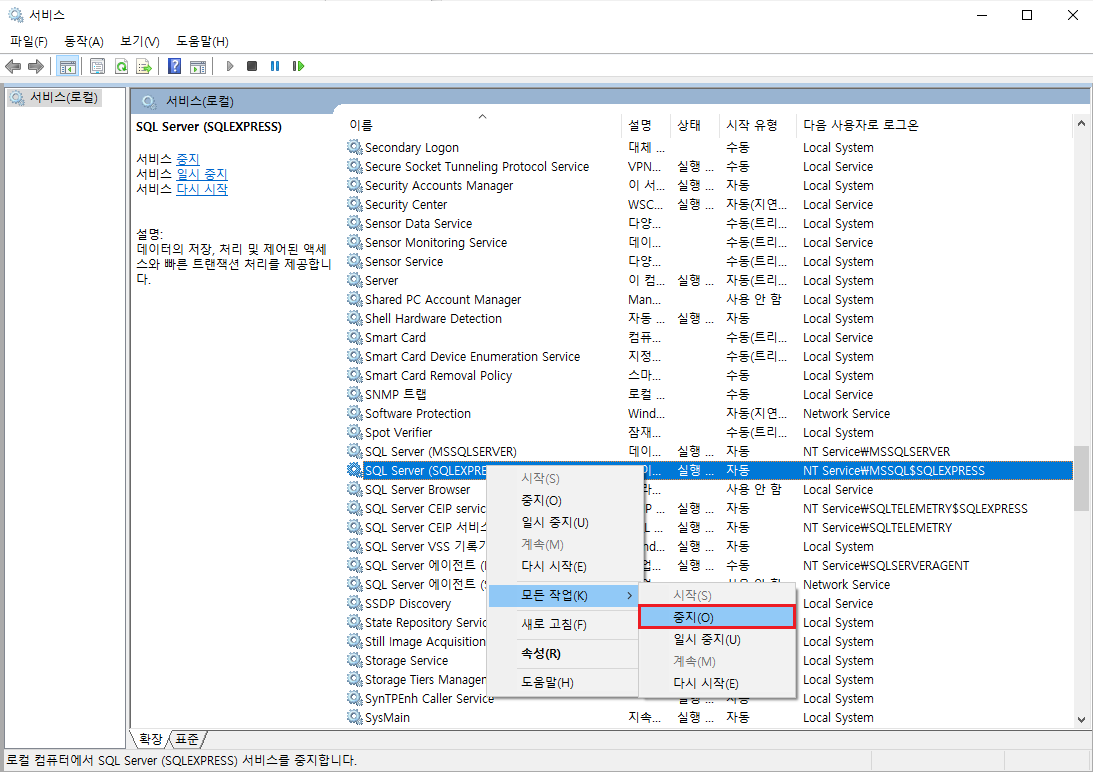The width and height of the screenshot is (1093, 772).
Task: Click the gear icon beside Storage Service
Action: point(355,660)
